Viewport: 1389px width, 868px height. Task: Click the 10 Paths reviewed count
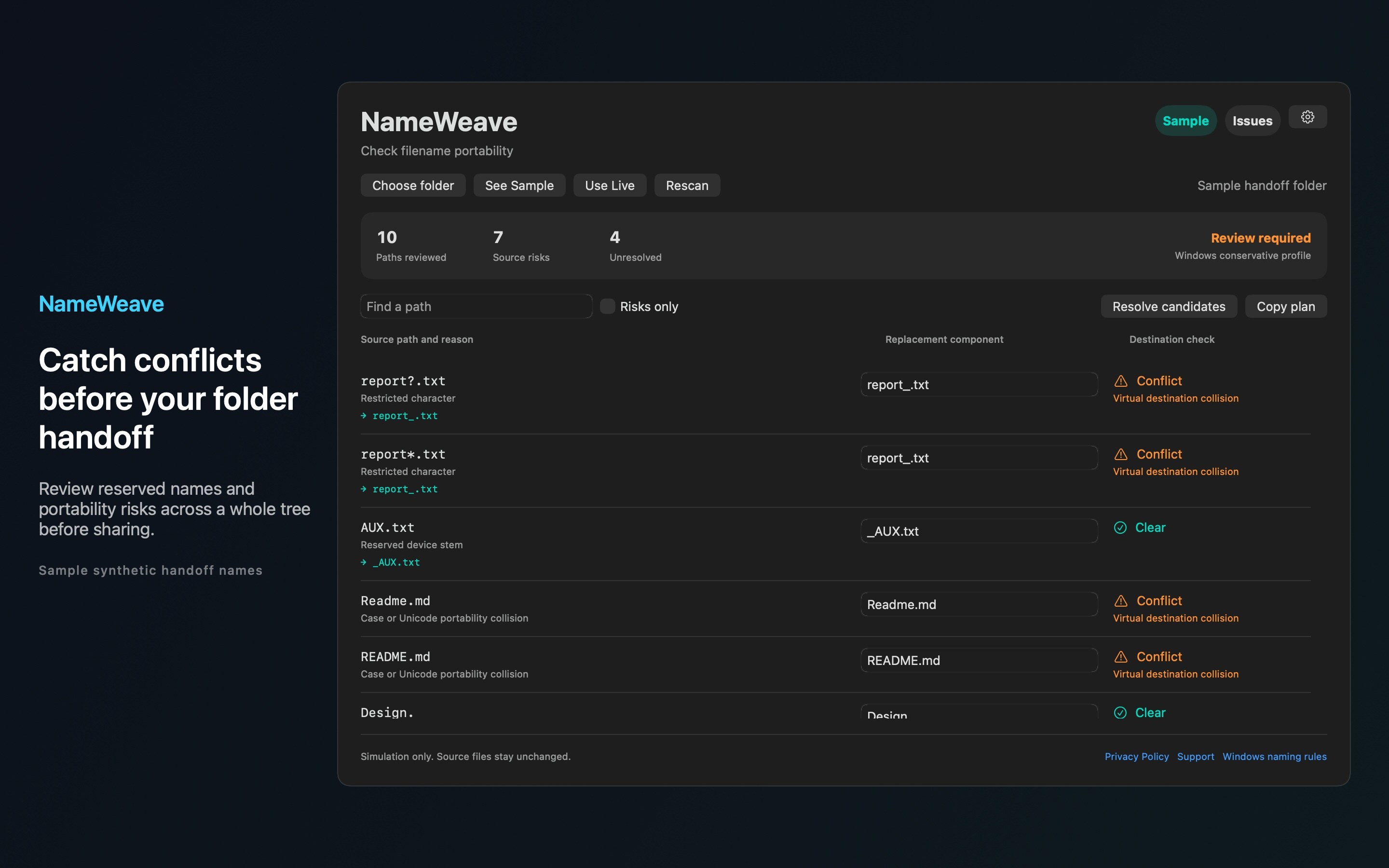387,237
